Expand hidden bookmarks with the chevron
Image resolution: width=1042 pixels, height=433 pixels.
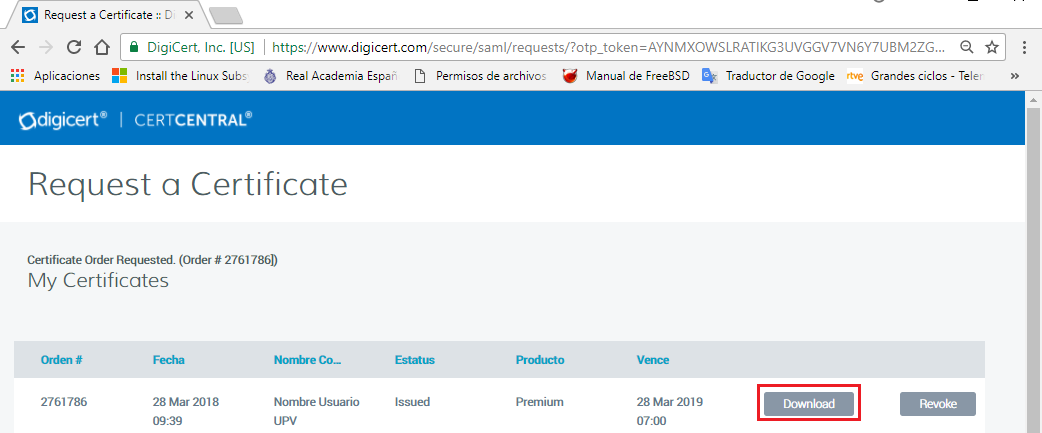click(1015, 76)
